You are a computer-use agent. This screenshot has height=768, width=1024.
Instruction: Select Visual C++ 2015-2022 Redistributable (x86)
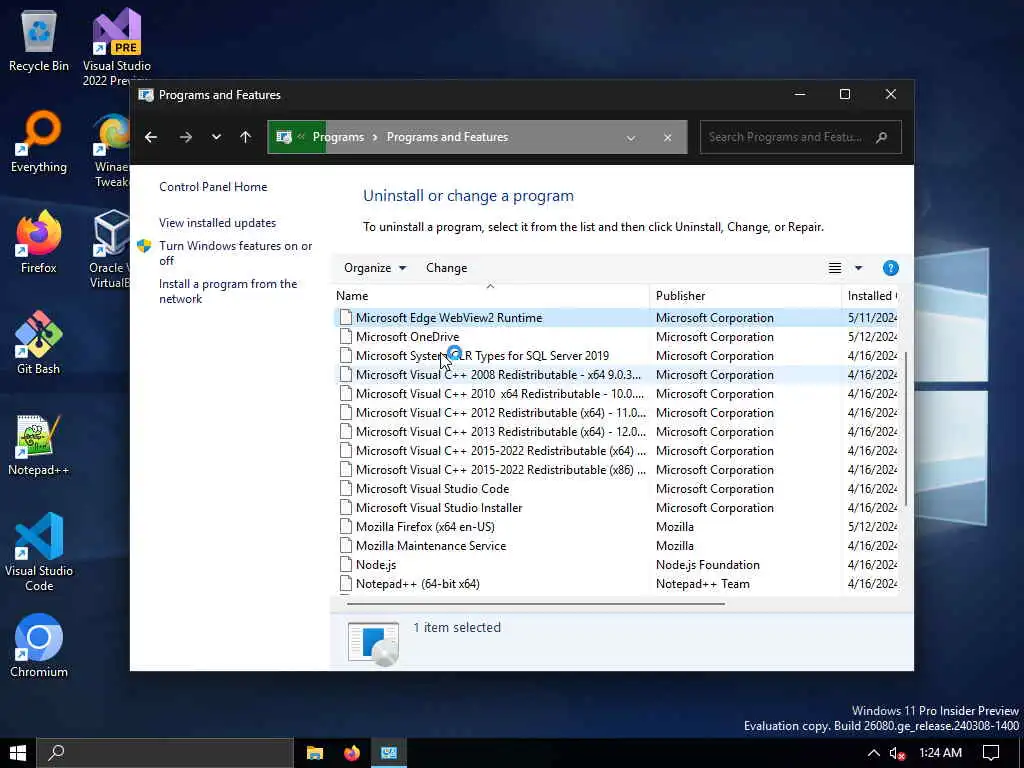pos(616,470)
